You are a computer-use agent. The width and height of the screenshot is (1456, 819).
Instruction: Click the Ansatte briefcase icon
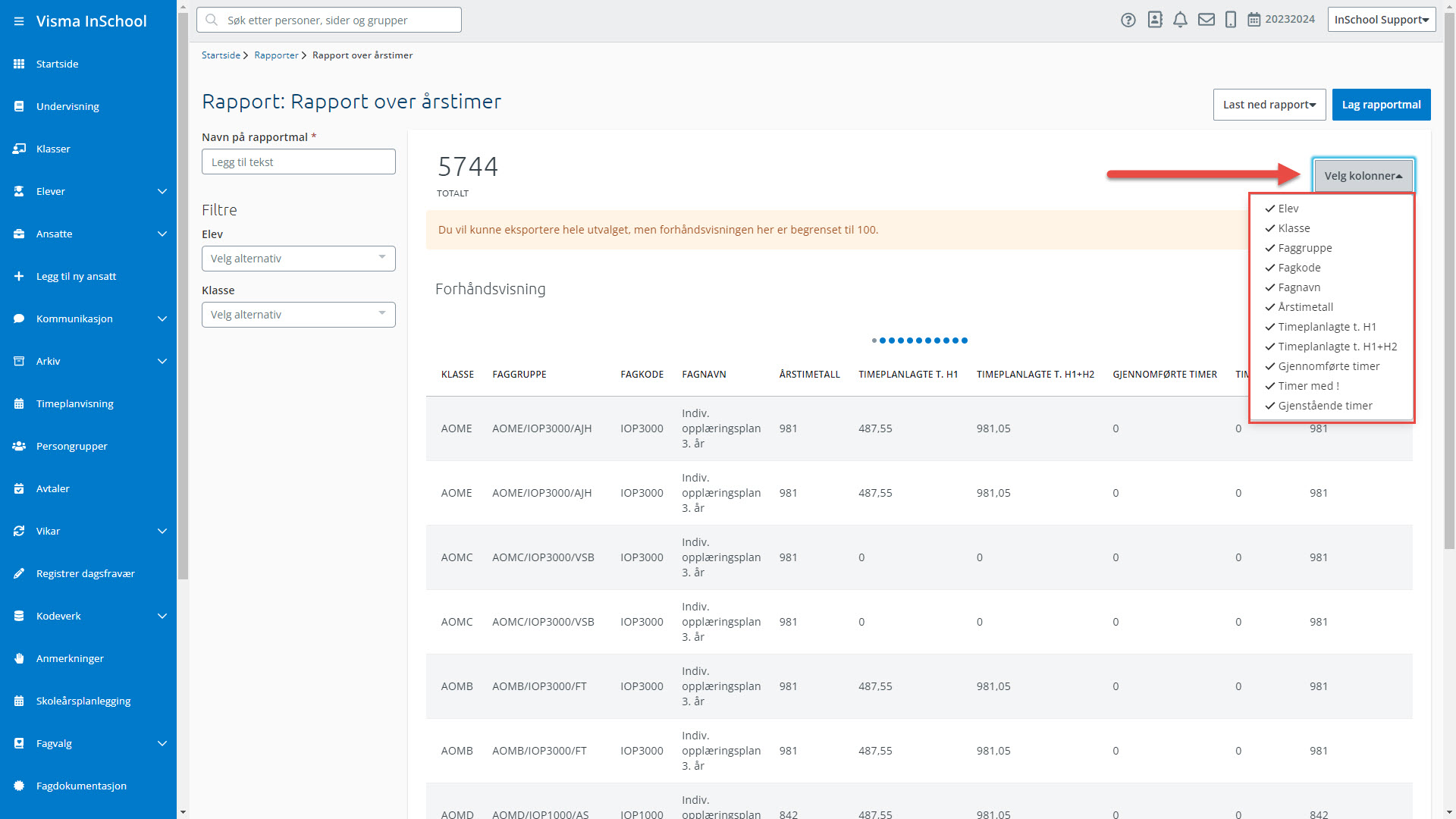point(19,234)
